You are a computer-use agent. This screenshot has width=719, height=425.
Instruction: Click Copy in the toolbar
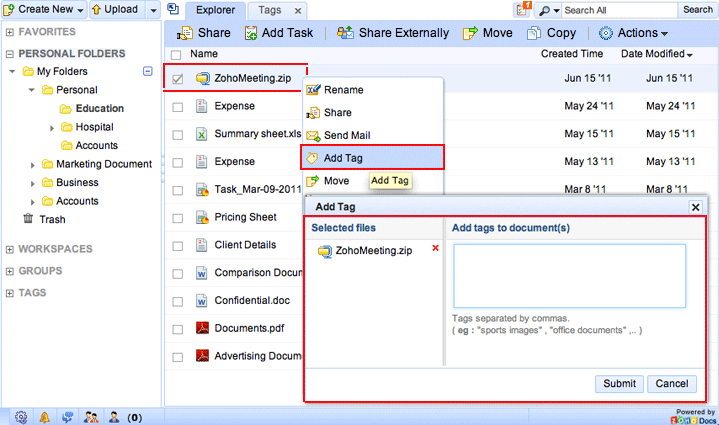[x=551, y=33]
